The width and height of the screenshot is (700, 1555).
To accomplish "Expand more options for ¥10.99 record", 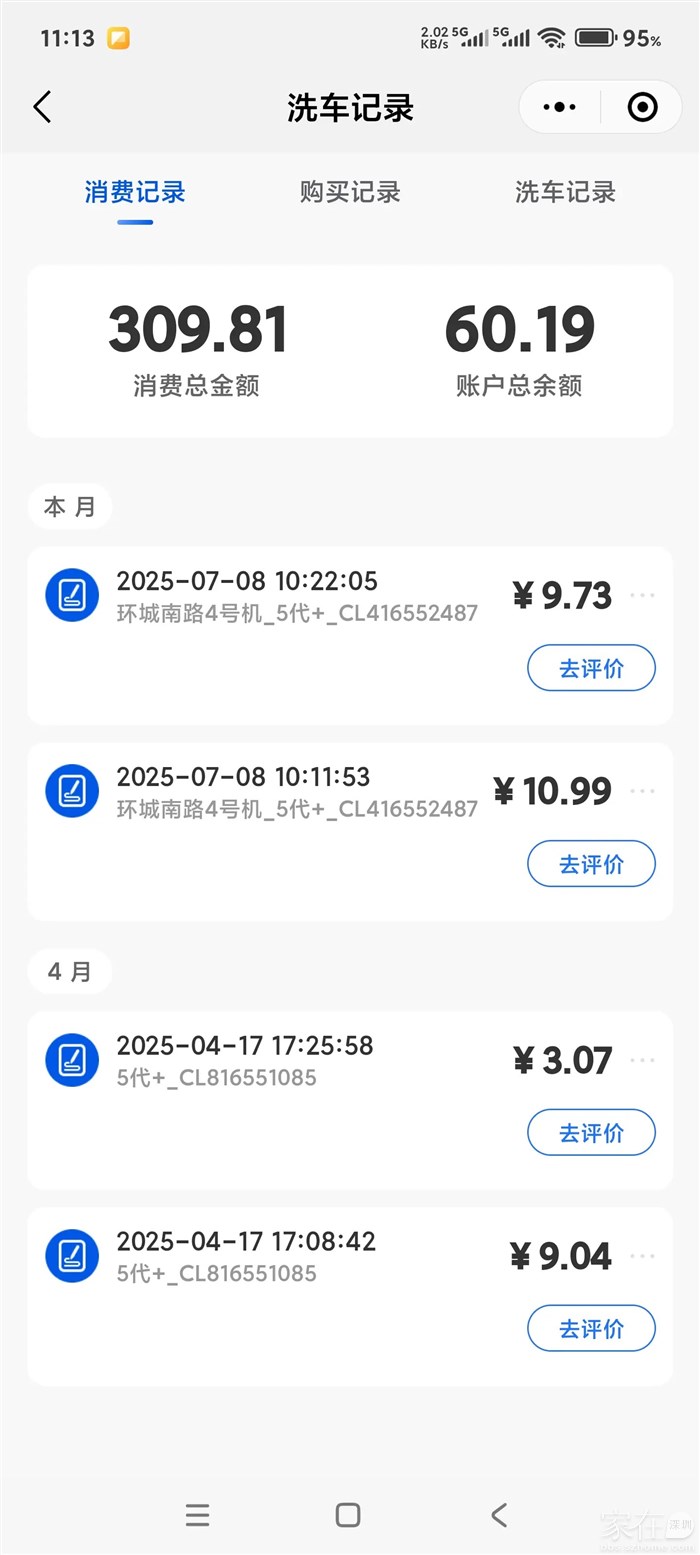I will point(642,792).
